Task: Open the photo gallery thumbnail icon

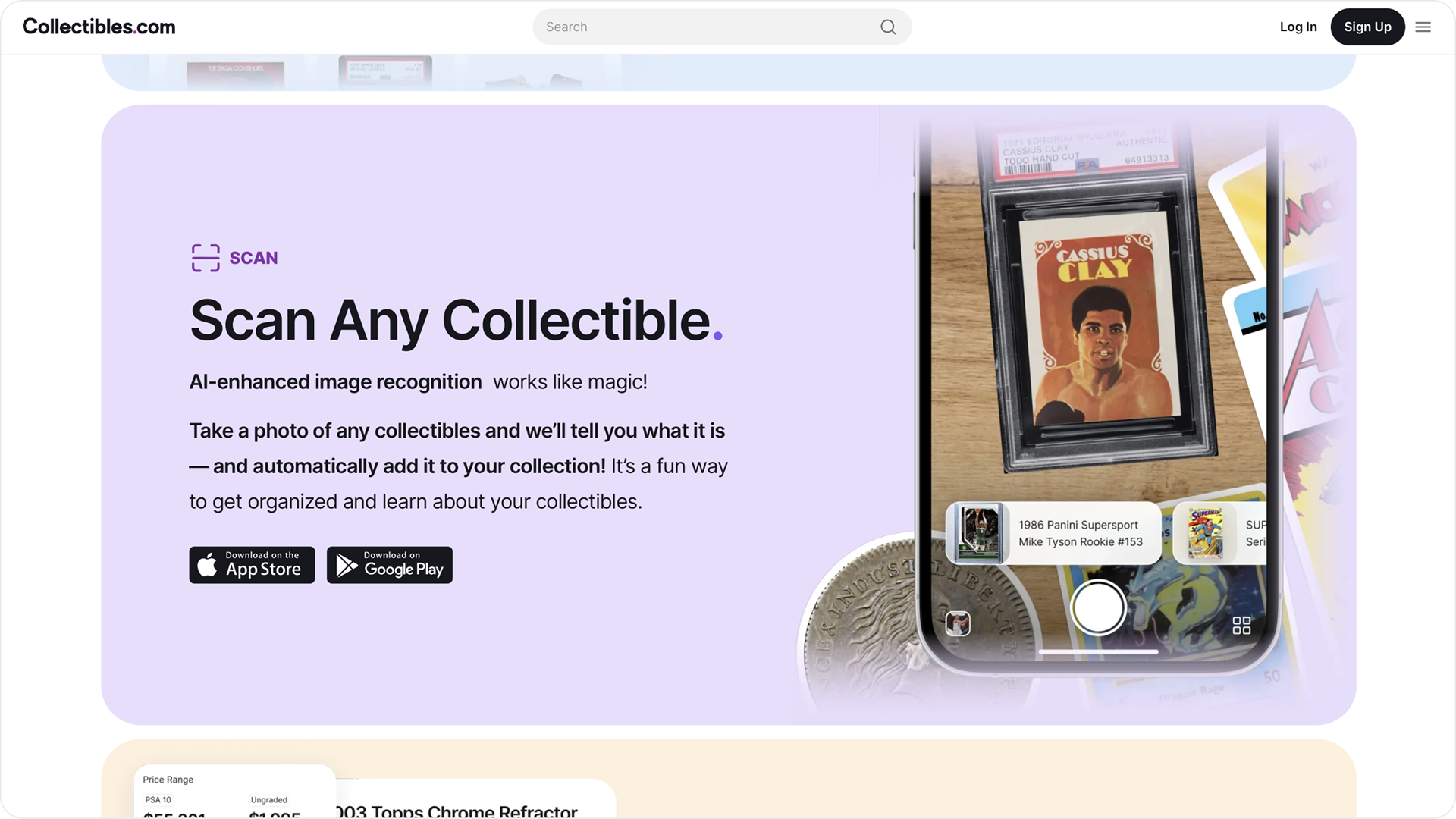Action: click(x=958, y=623)
